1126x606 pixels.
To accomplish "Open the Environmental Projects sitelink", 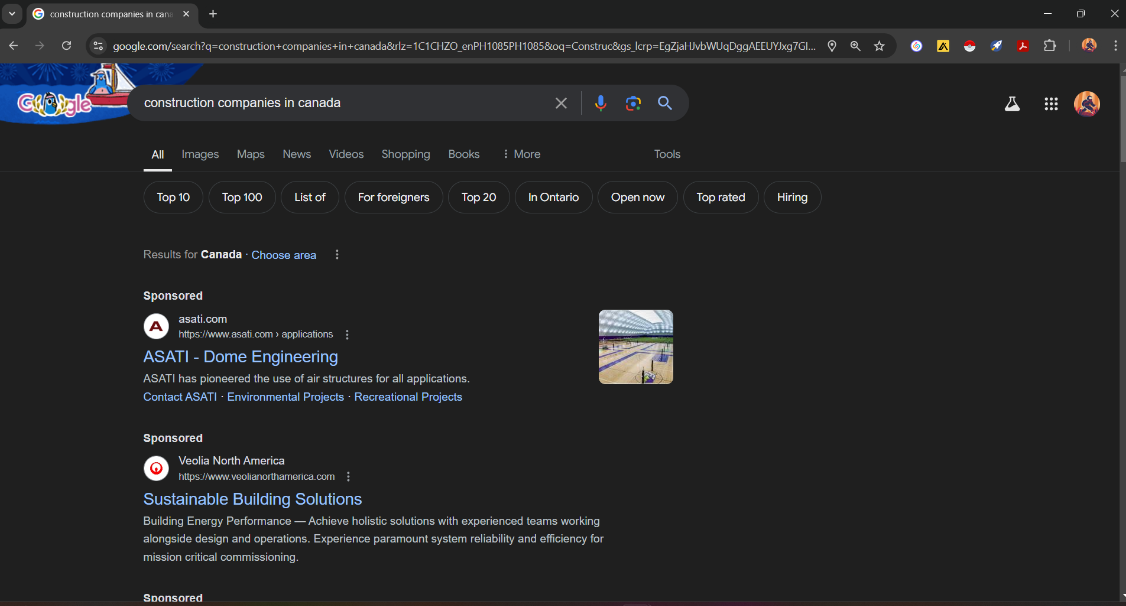I will point(286,397).
